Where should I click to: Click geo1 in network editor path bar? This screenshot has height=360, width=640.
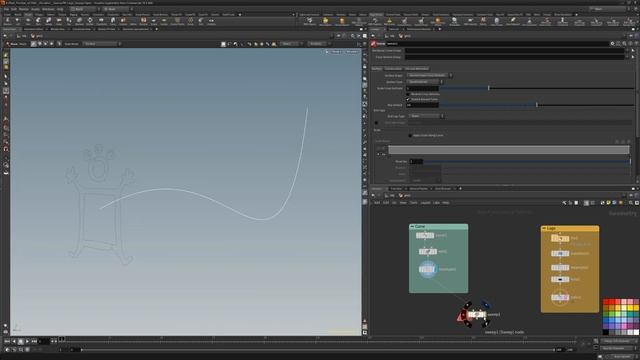pos(404,196)
